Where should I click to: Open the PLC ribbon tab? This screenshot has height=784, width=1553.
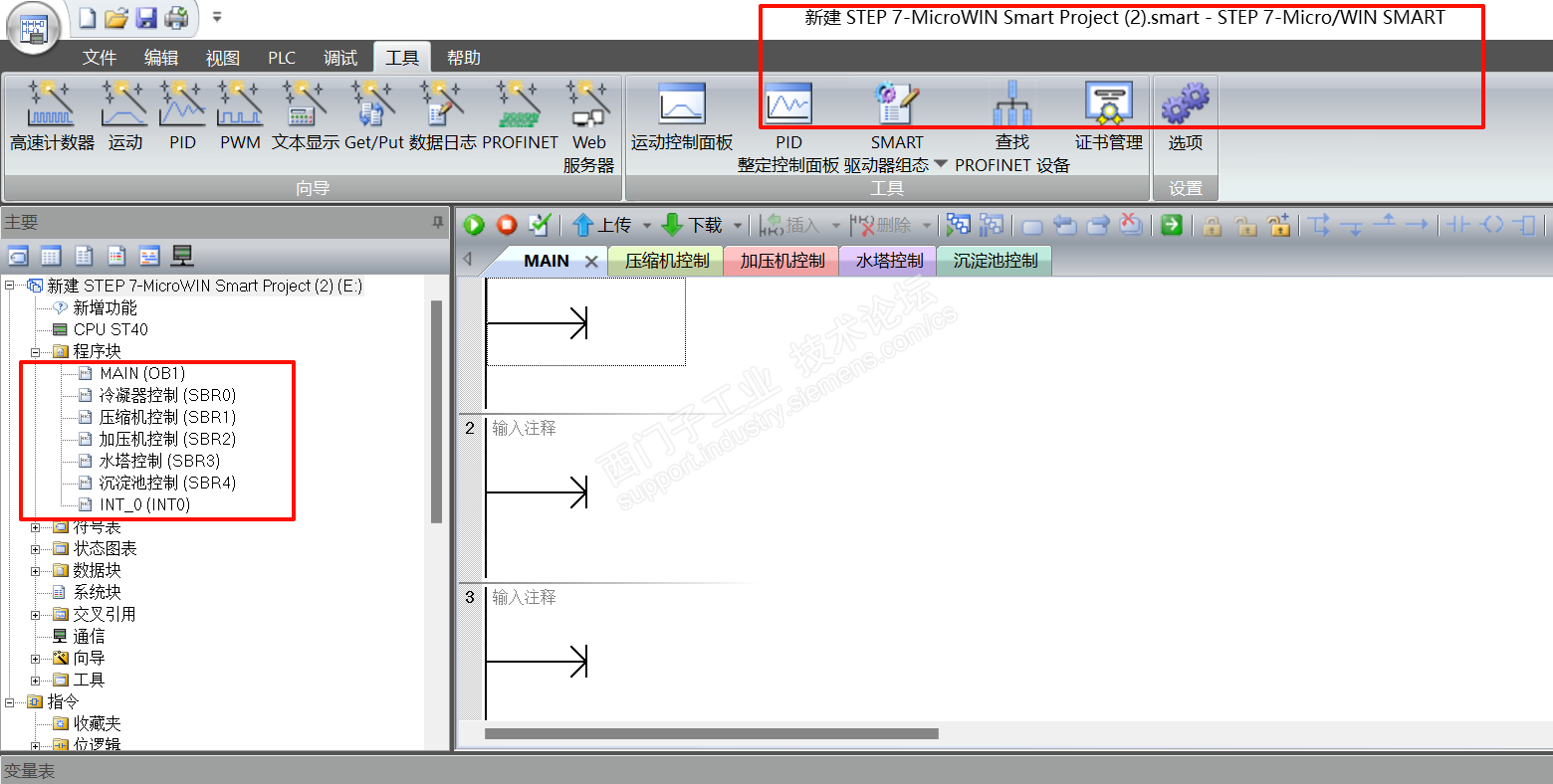[282, 58]
